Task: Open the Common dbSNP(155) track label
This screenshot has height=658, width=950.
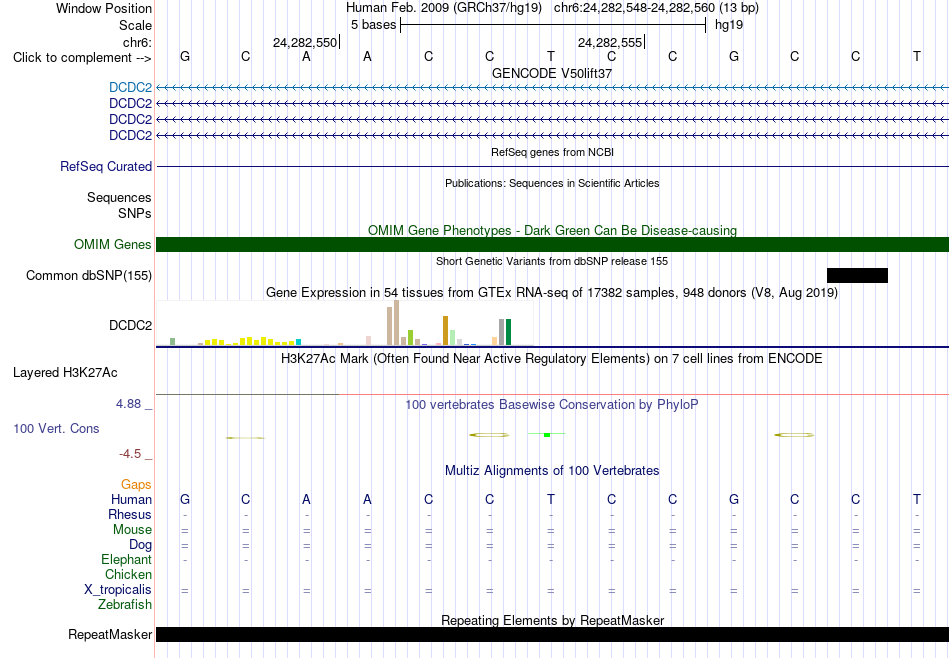Action: [x=88, y=276]
